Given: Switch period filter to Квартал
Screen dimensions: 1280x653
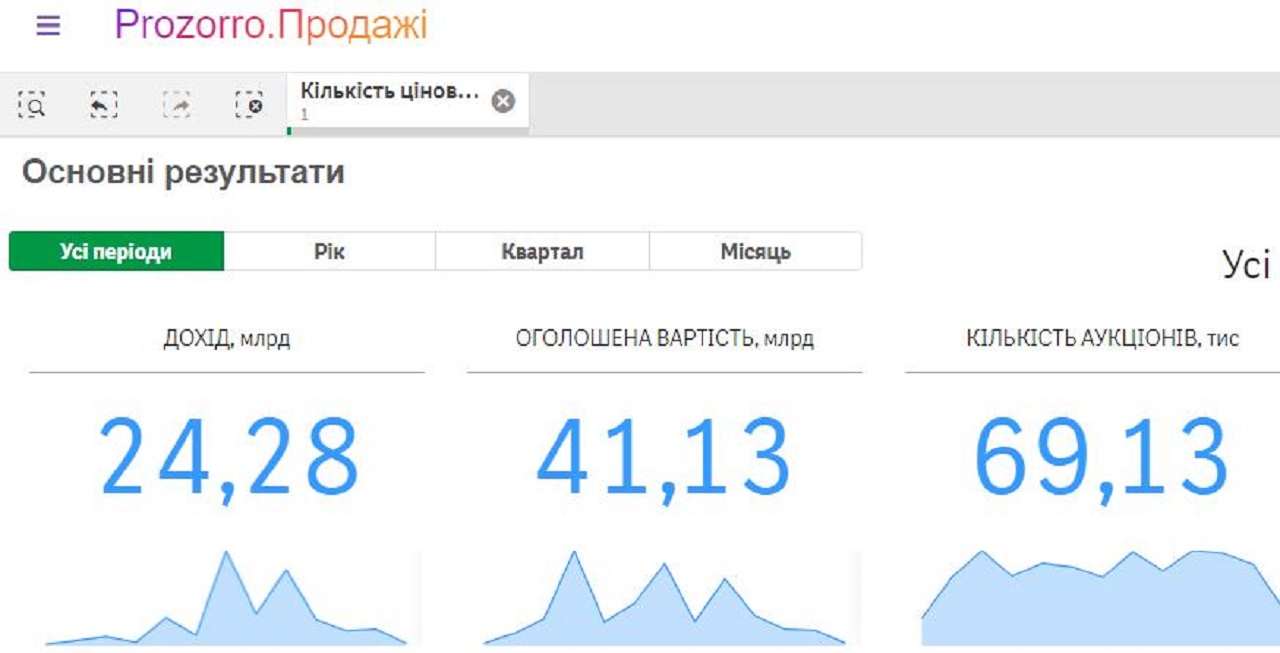Looking at the screenshot, I should tap(542, 252).
